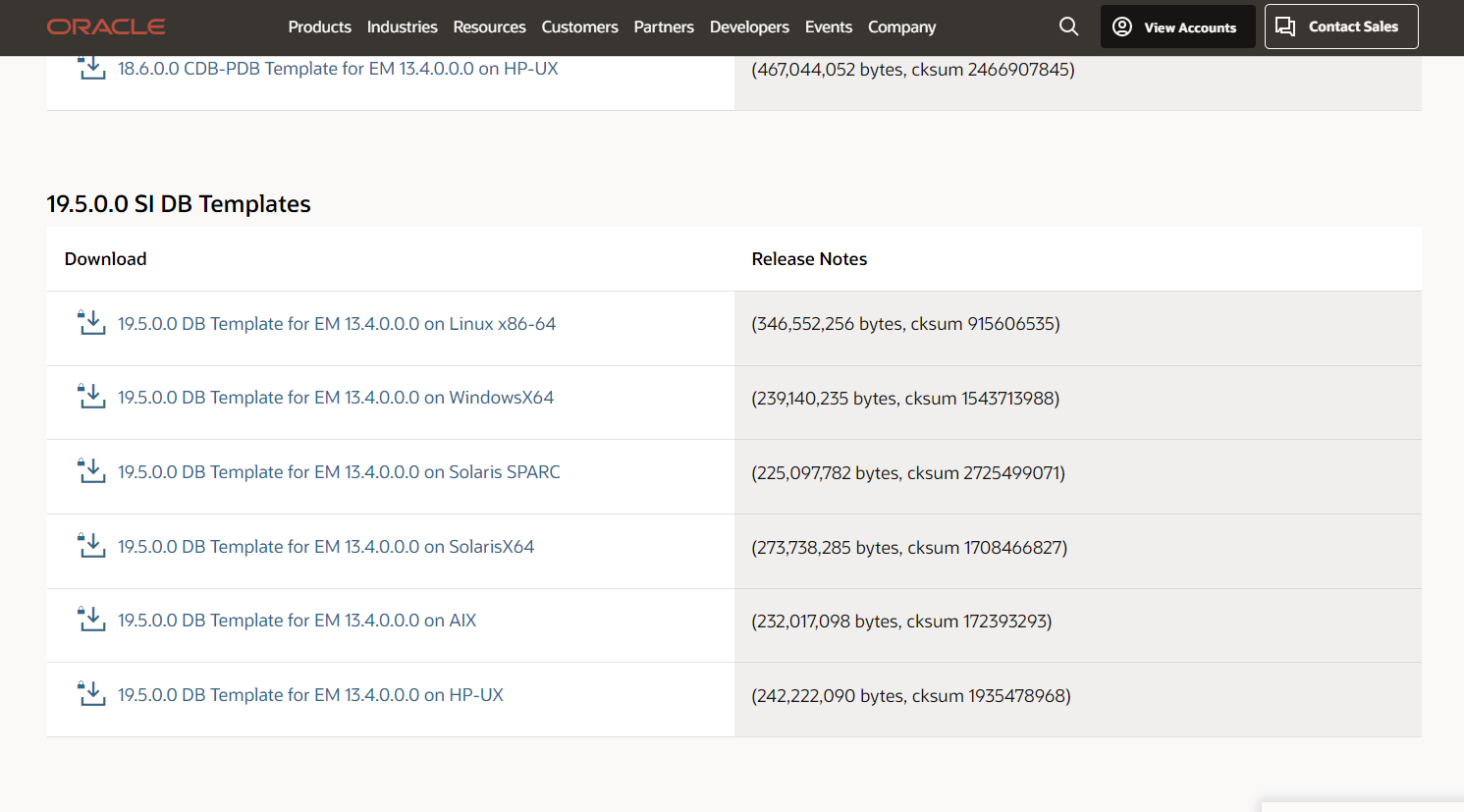Click the cksum 172393293 release note
This screenshot has height=812, width=1464.
[901, 622]
